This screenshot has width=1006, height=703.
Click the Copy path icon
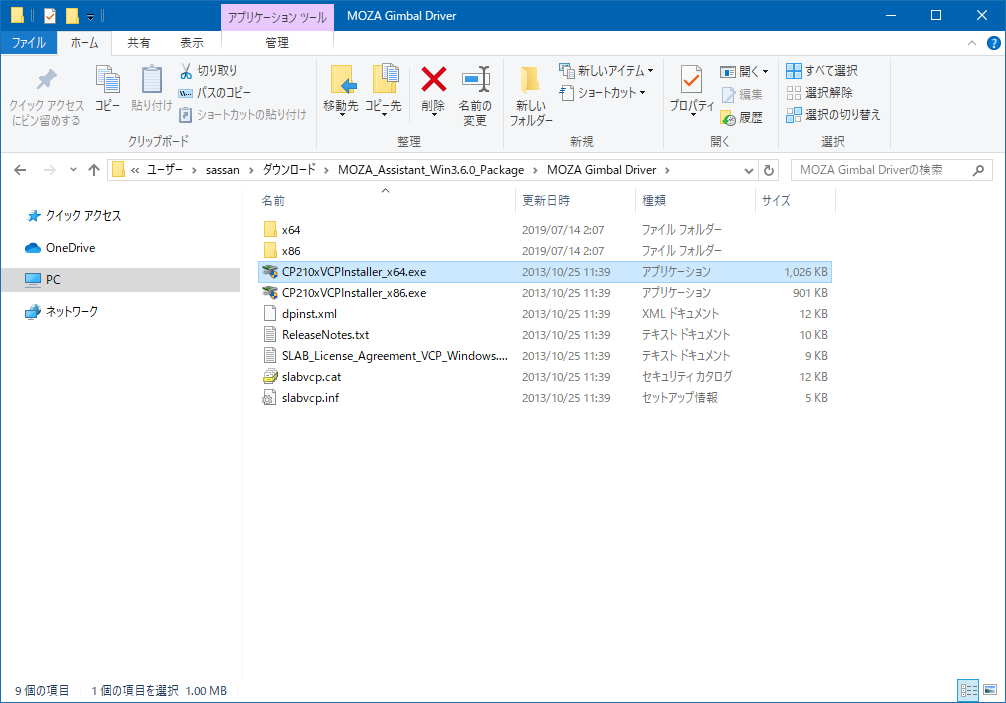[x=185, y=93]
